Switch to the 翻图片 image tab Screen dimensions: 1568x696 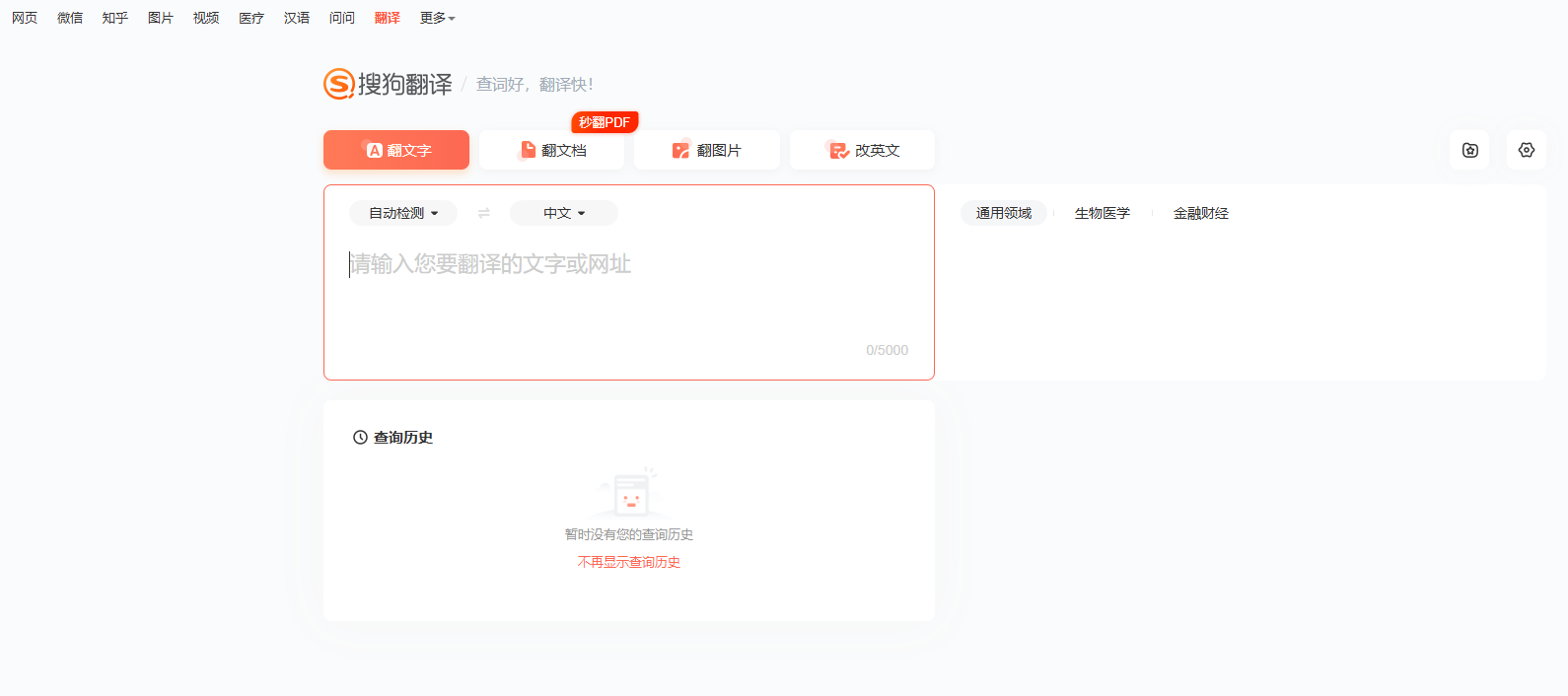click(707, 150)
